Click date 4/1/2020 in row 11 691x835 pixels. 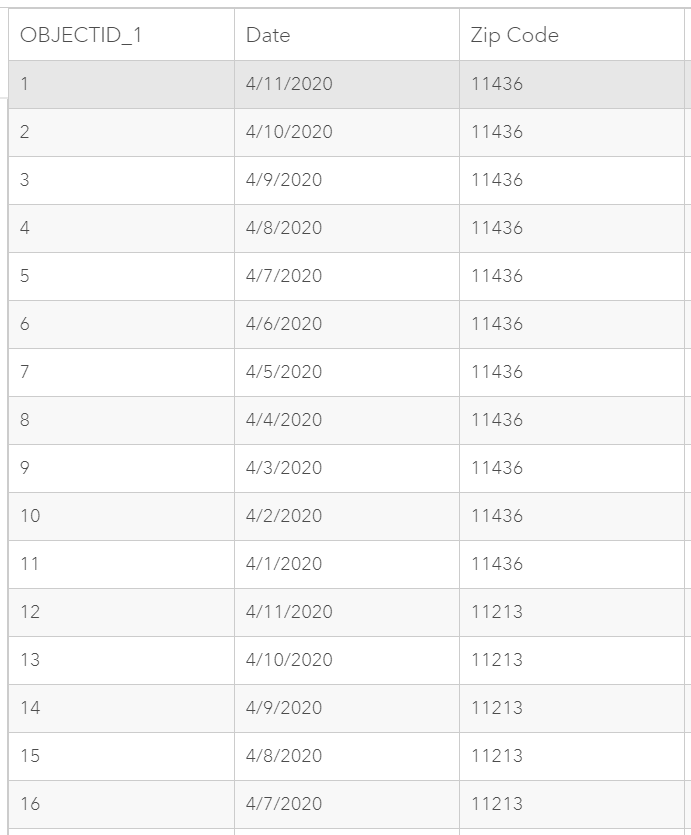284,563
